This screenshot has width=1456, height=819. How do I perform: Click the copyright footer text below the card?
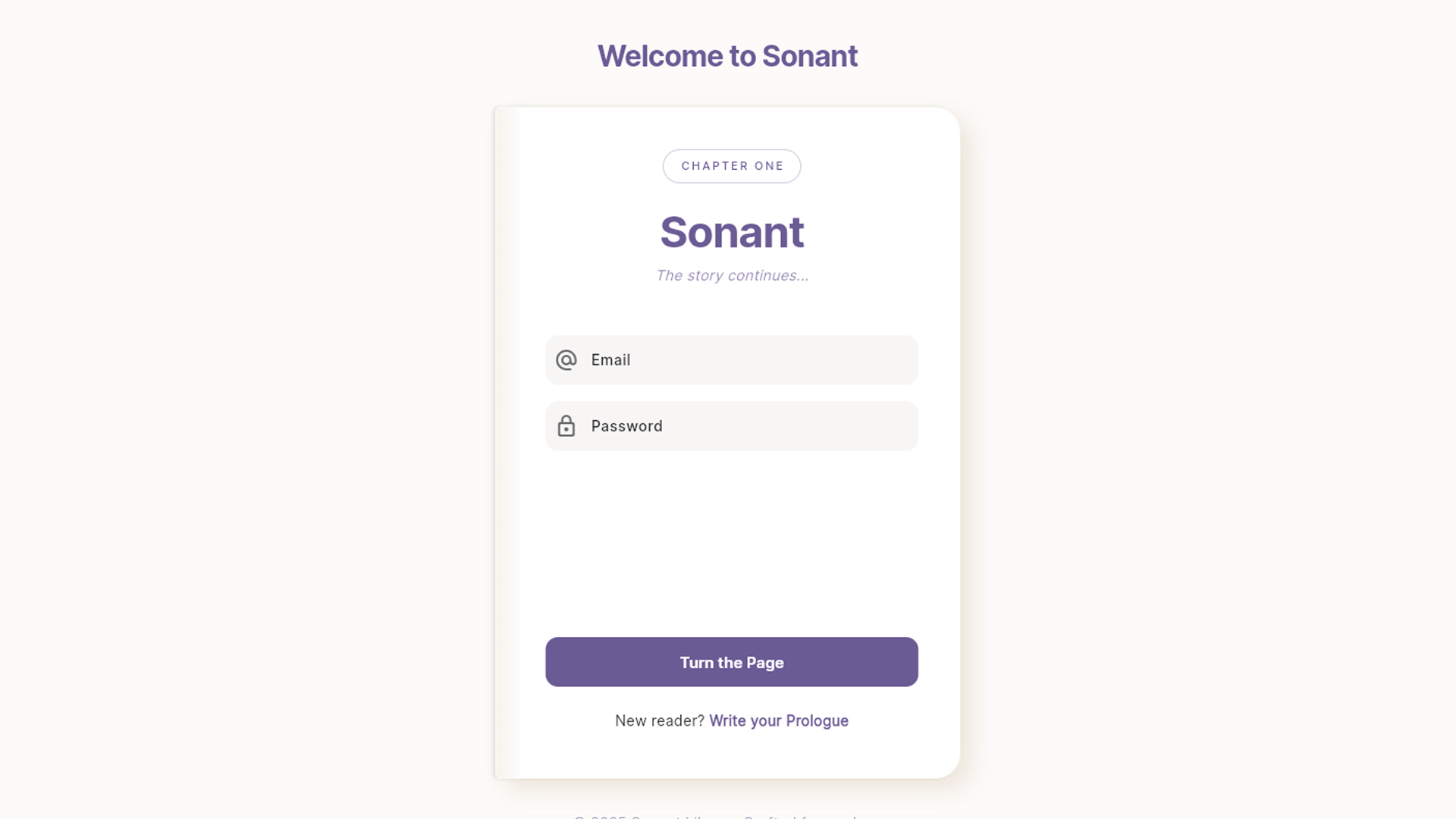pyautogui.click(x=728, y=817)
